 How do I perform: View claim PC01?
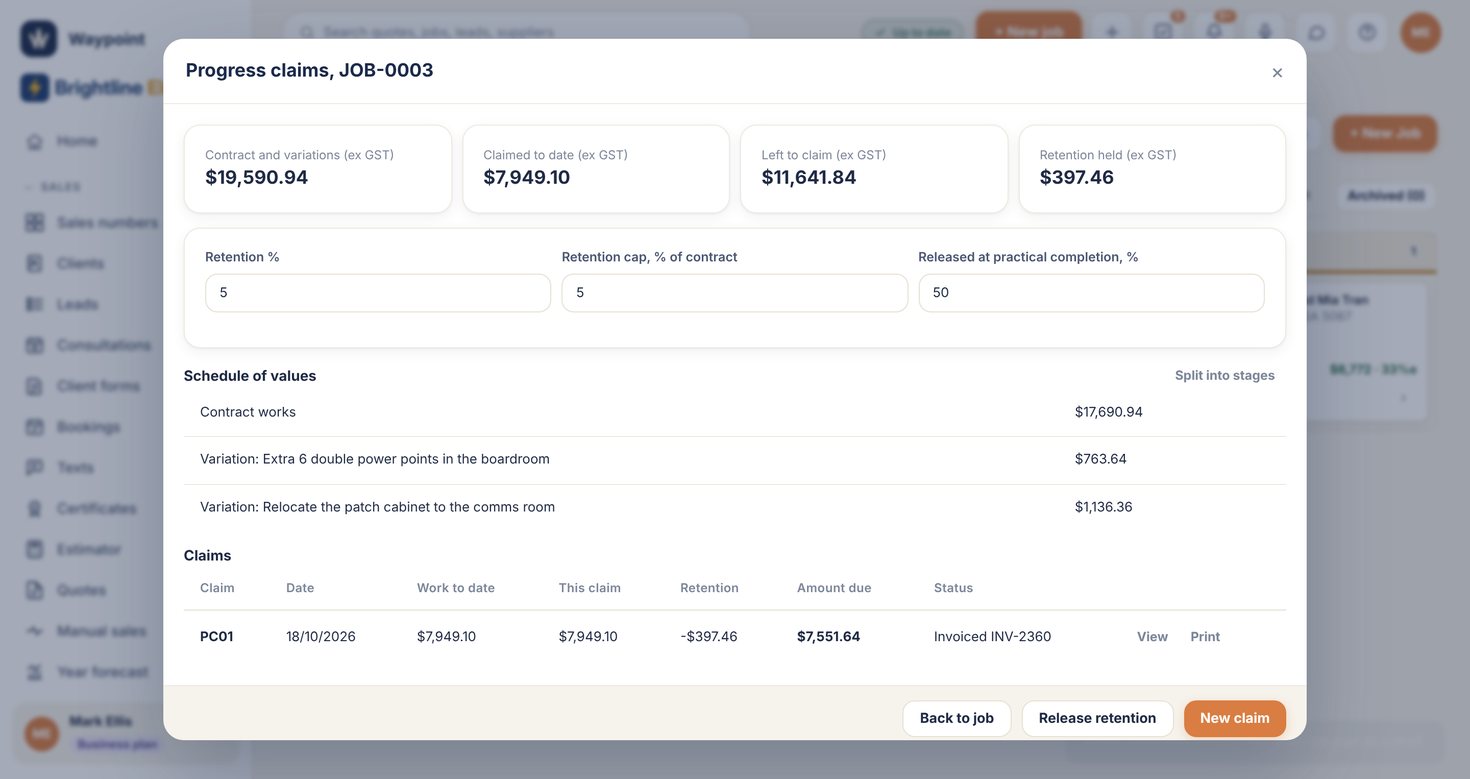[1152, 637]
